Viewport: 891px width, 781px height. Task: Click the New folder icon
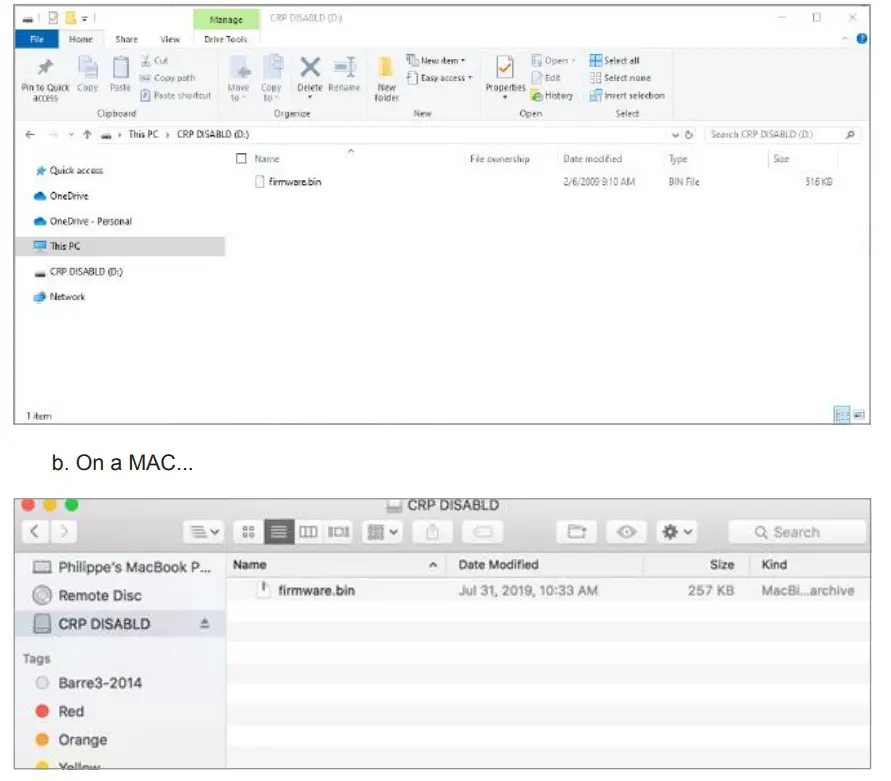point(386,67)
